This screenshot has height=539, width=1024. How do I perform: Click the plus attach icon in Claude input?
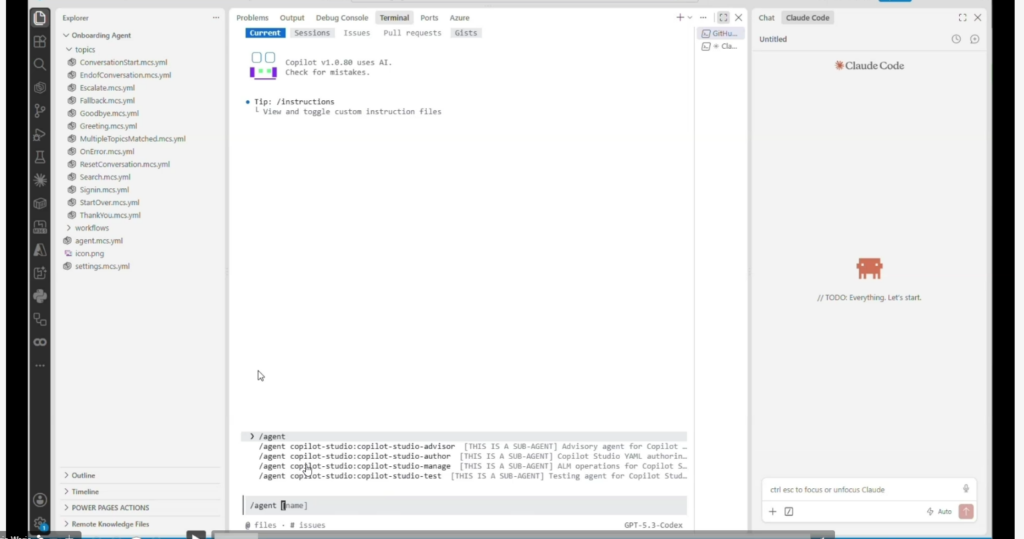(773, 512)
